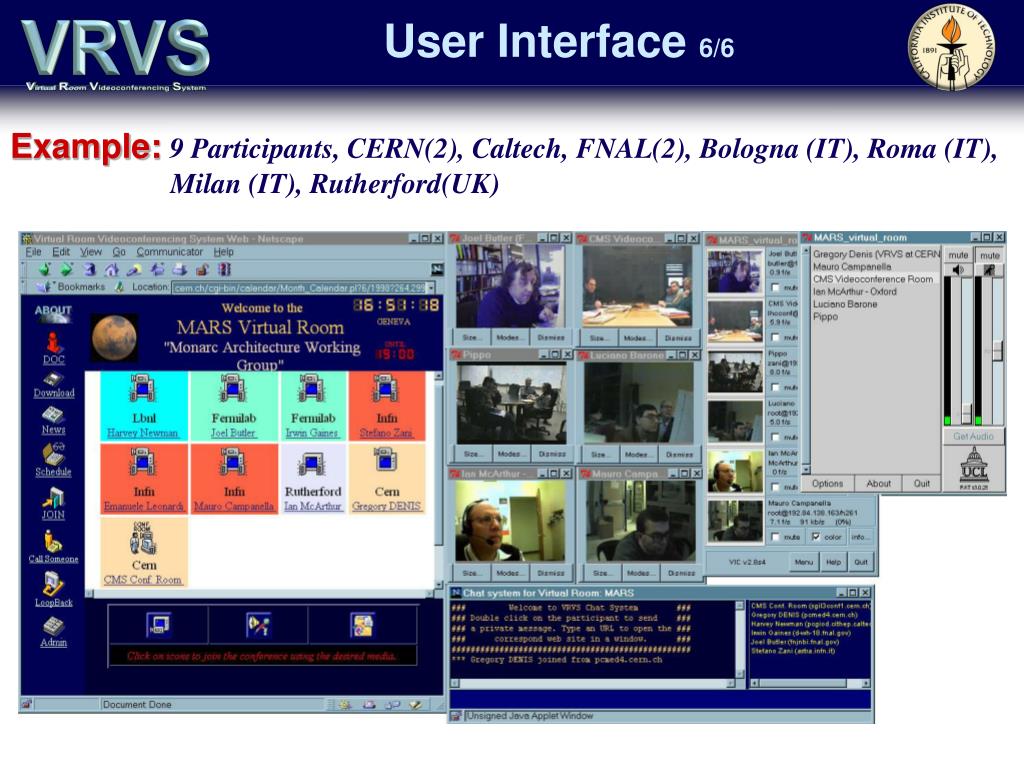Go to Home via Netscape toolbar icon

112,270
